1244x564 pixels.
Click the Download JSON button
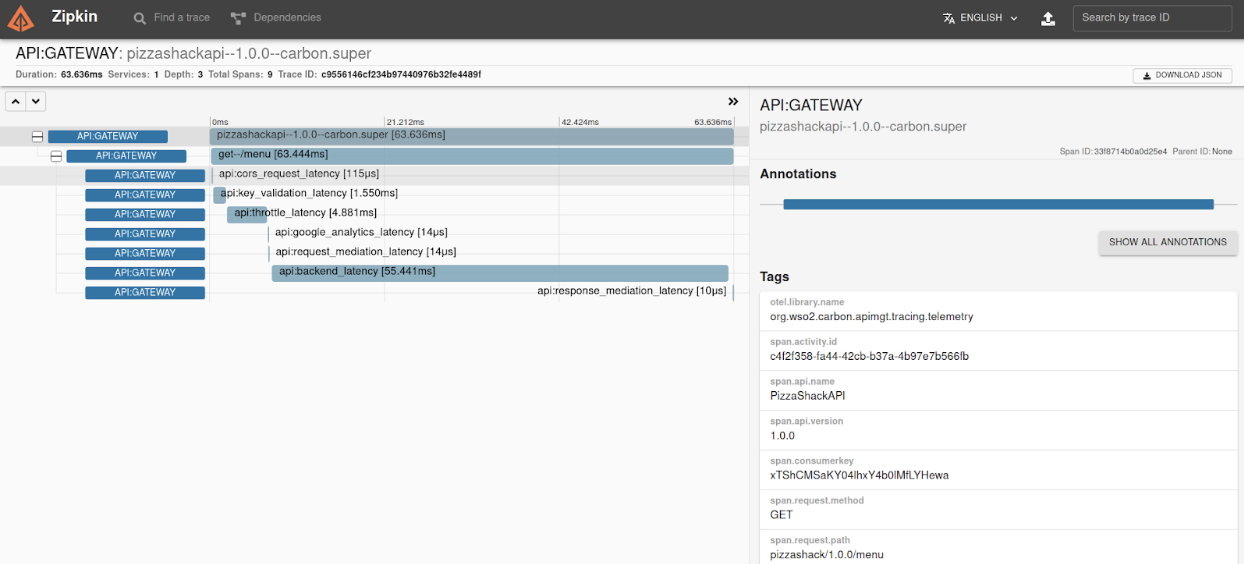1182,75
